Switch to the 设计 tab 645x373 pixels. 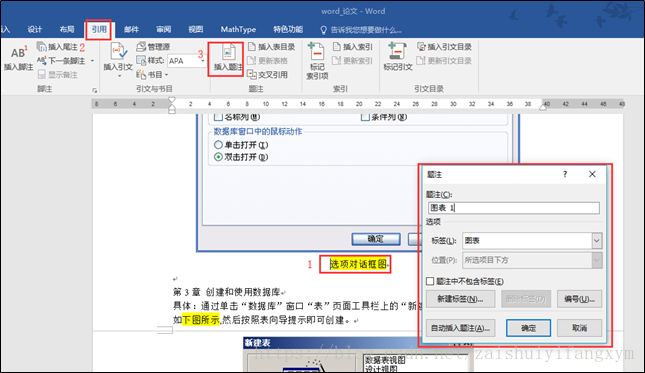pyautogui.click(x=35, y=29)
